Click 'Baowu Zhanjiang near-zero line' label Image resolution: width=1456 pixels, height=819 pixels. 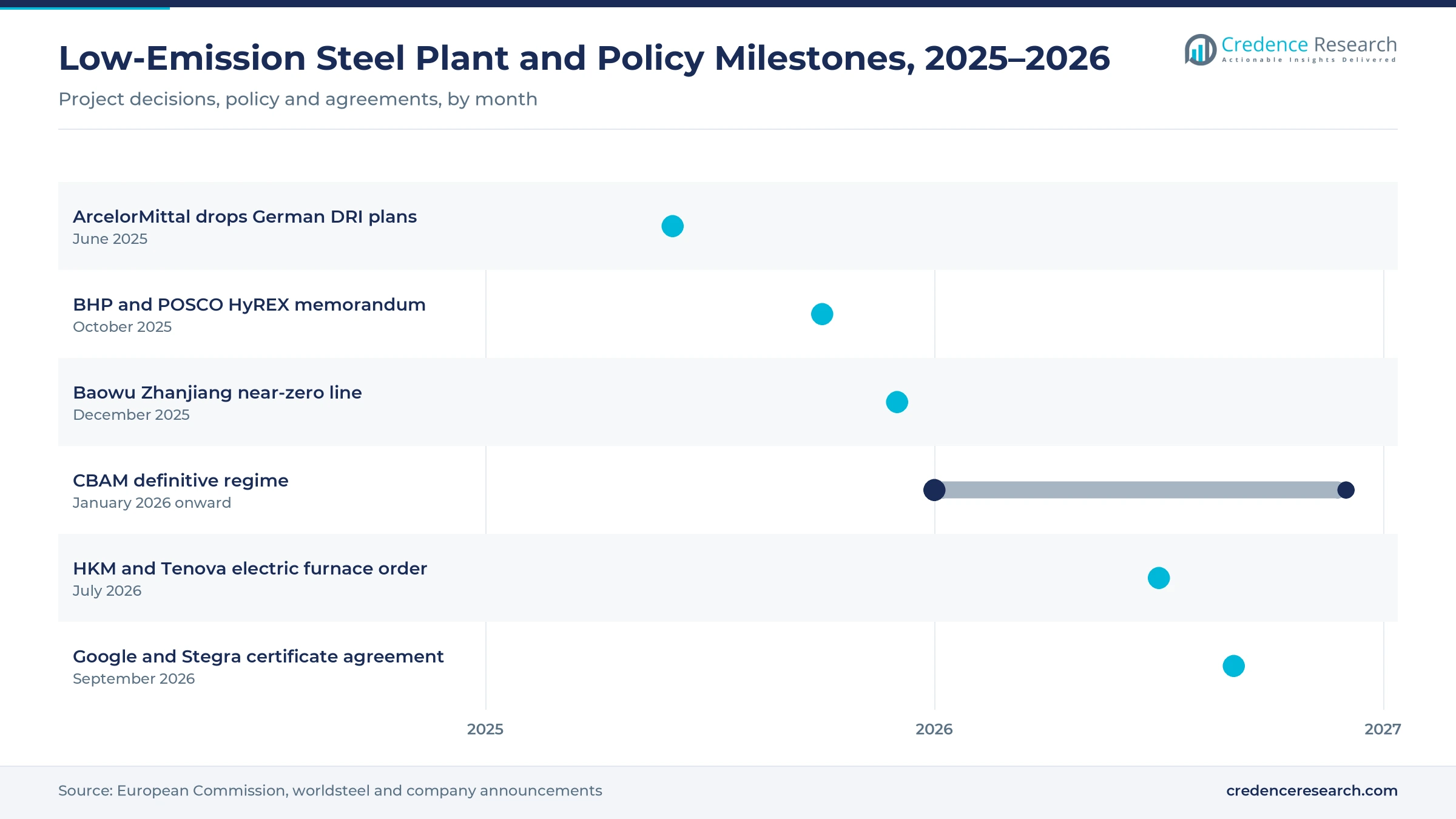click(x=217, y=393)
